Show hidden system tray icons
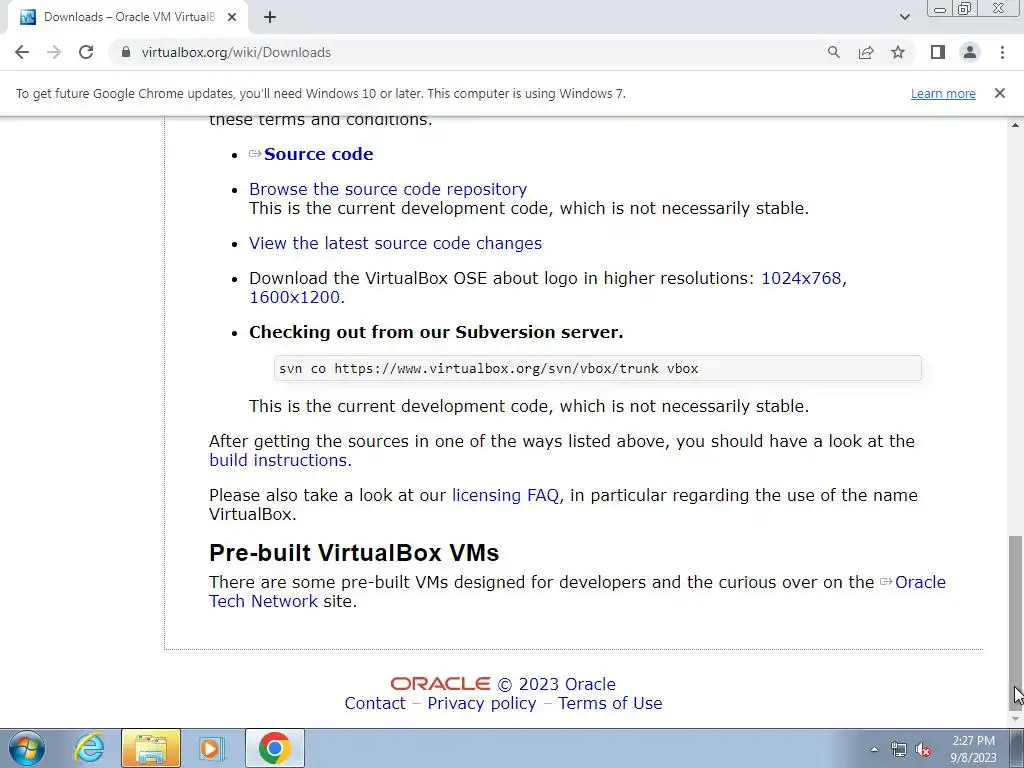 874,750
